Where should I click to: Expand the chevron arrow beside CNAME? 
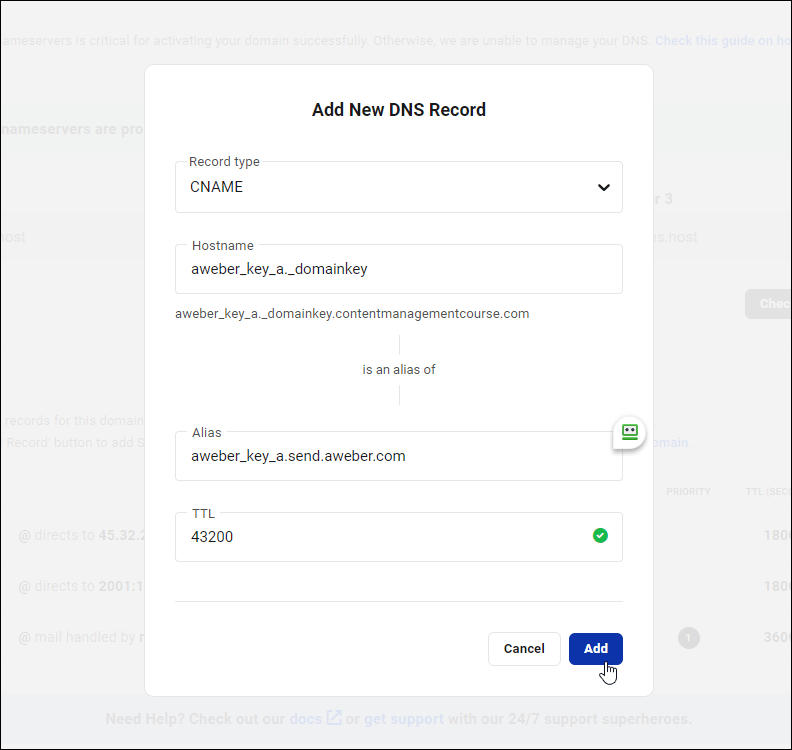click(604, 187)
